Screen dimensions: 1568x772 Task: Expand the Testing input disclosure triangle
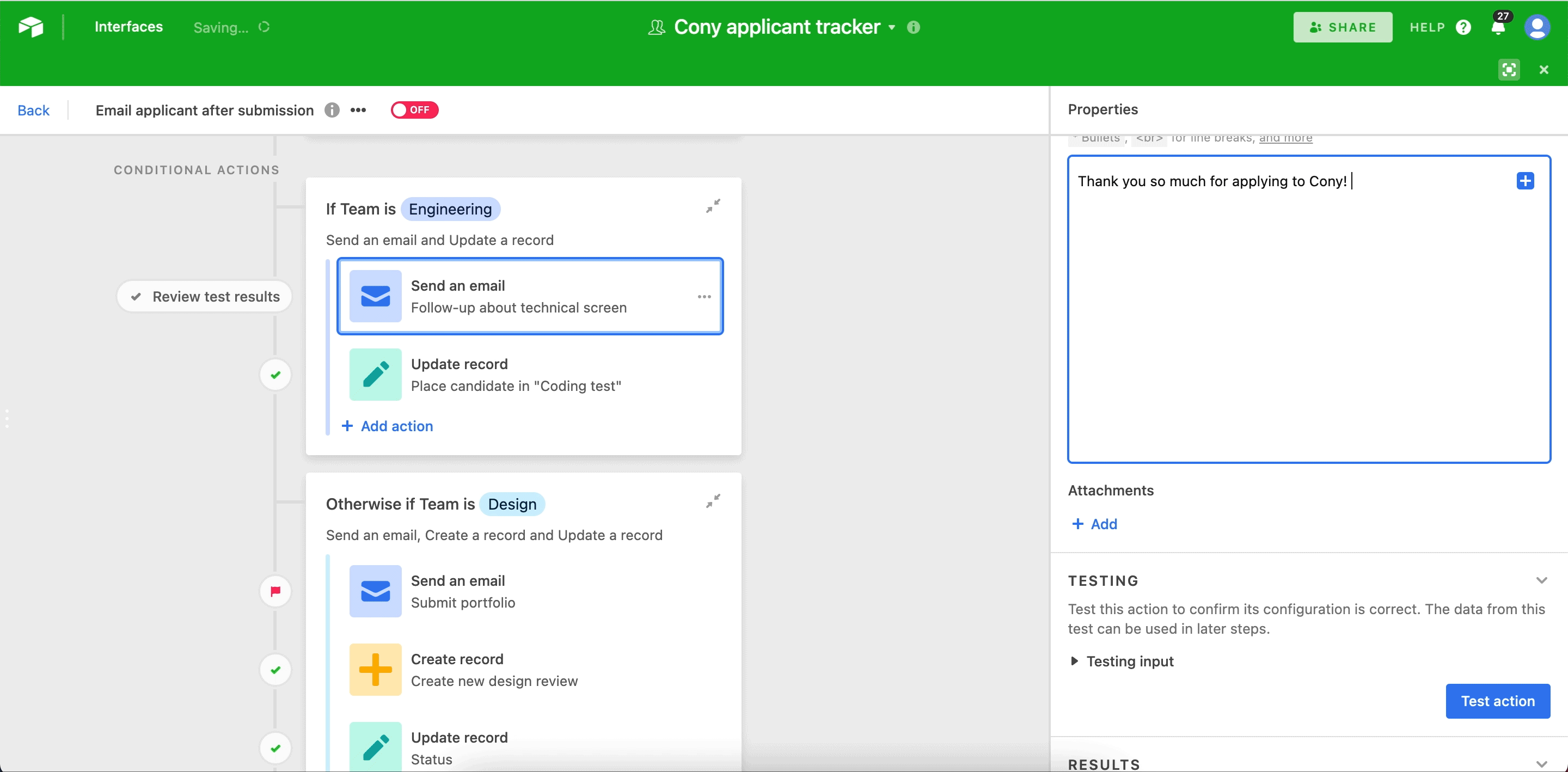(x=1074, y=661)
